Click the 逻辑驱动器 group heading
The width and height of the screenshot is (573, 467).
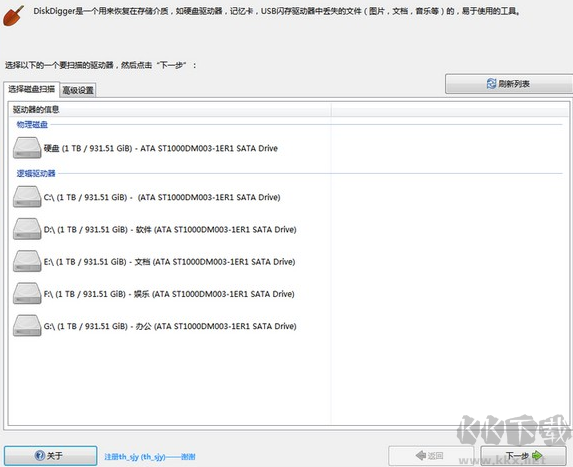click(x=36, y=173)
